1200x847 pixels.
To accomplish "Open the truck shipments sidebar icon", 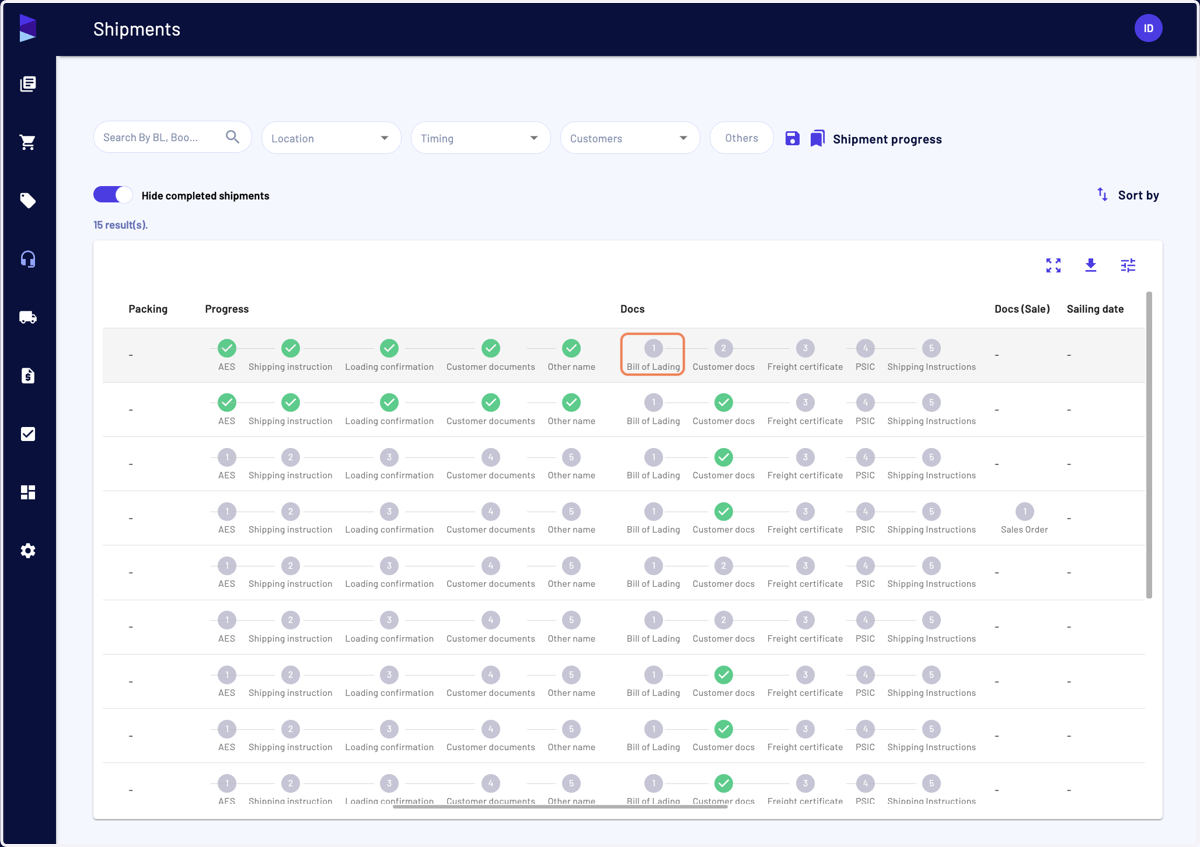I will coord(28,317).
